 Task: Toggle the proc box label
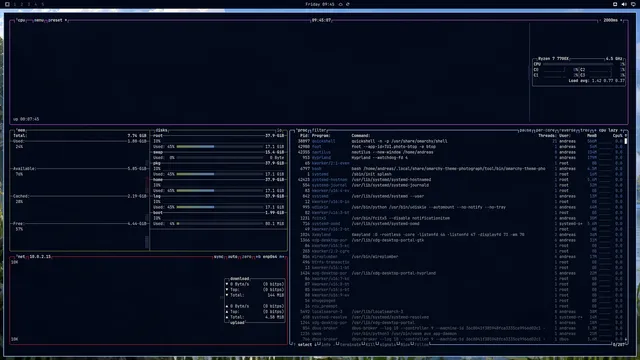[302, 130]
